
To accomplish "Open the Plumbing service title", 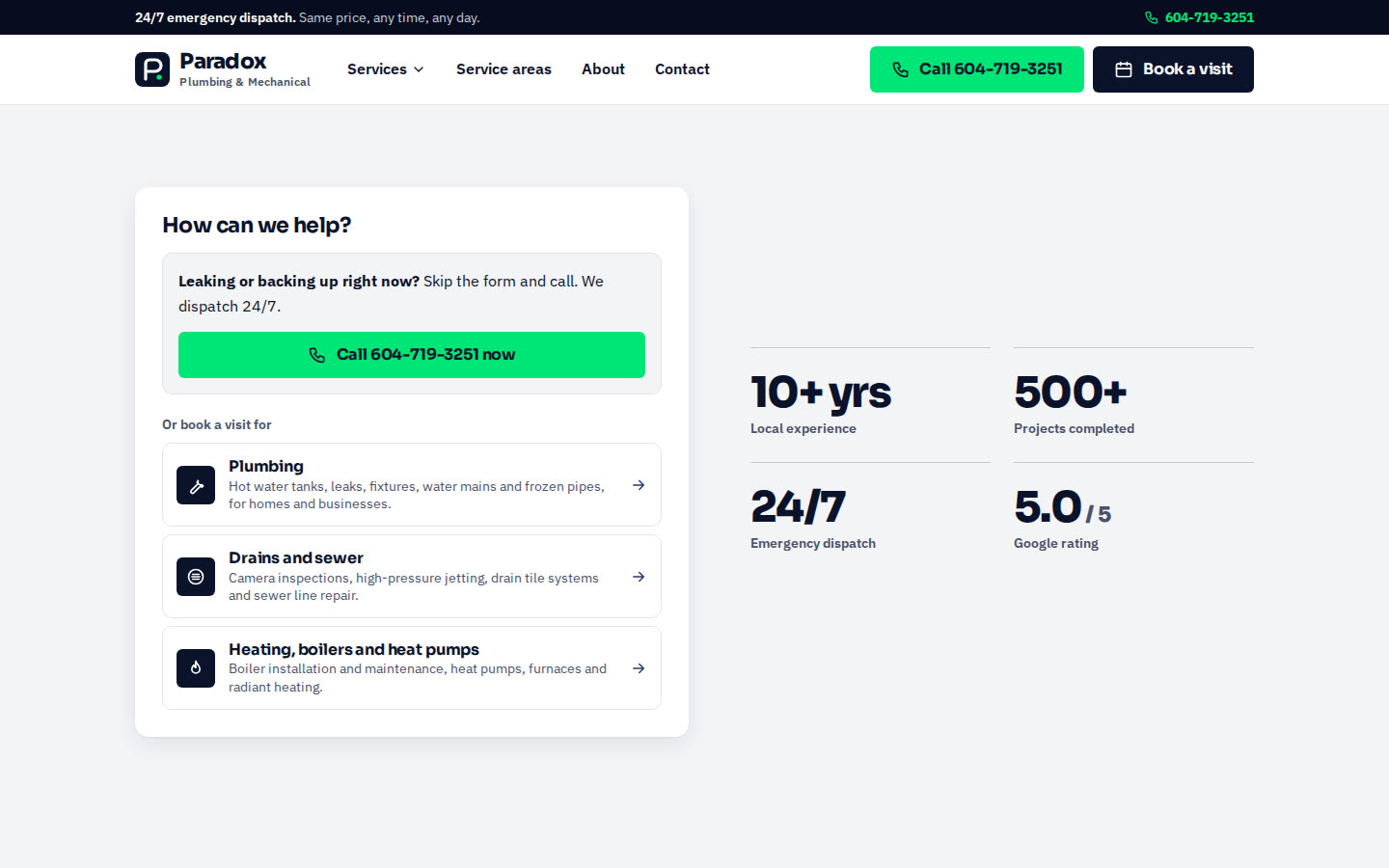I will click(x=266, y=466).
